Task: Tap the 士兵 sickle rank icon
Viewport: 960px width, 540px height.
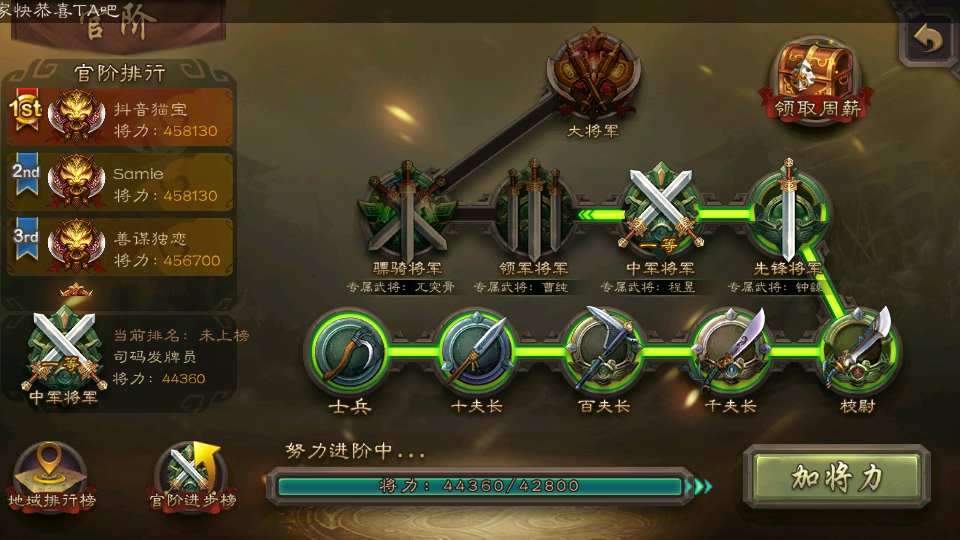Action: (x=349, y=351)
